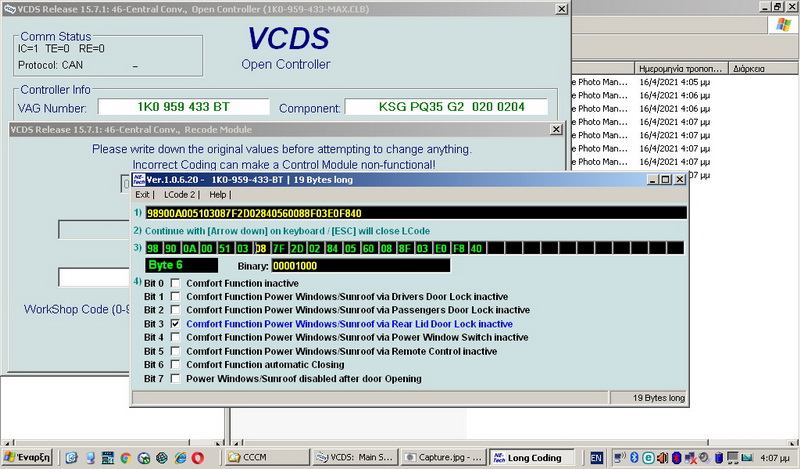
Task: Click the globe-with-arrow quick launch icon before the dark globe
Action: (x=144, y=458)
